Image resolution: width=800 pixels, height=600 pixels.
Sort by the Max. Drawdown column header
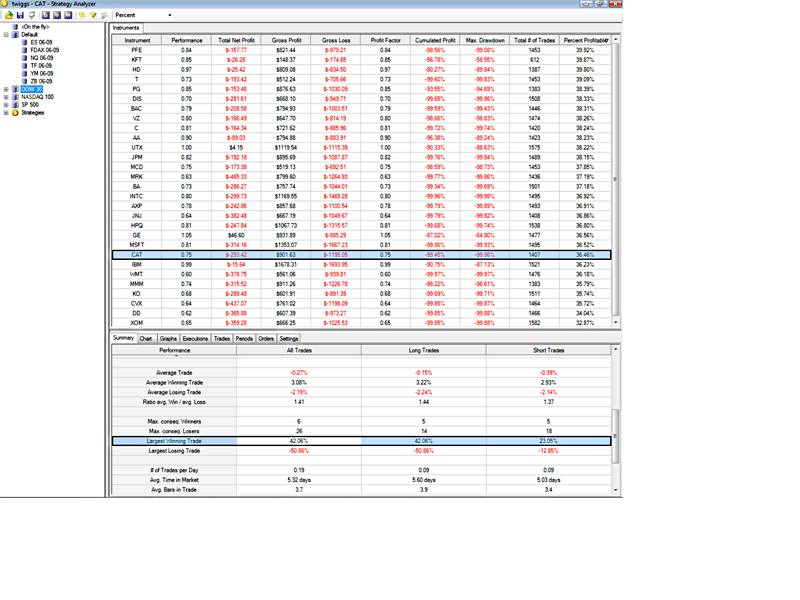tap(485, 40)
